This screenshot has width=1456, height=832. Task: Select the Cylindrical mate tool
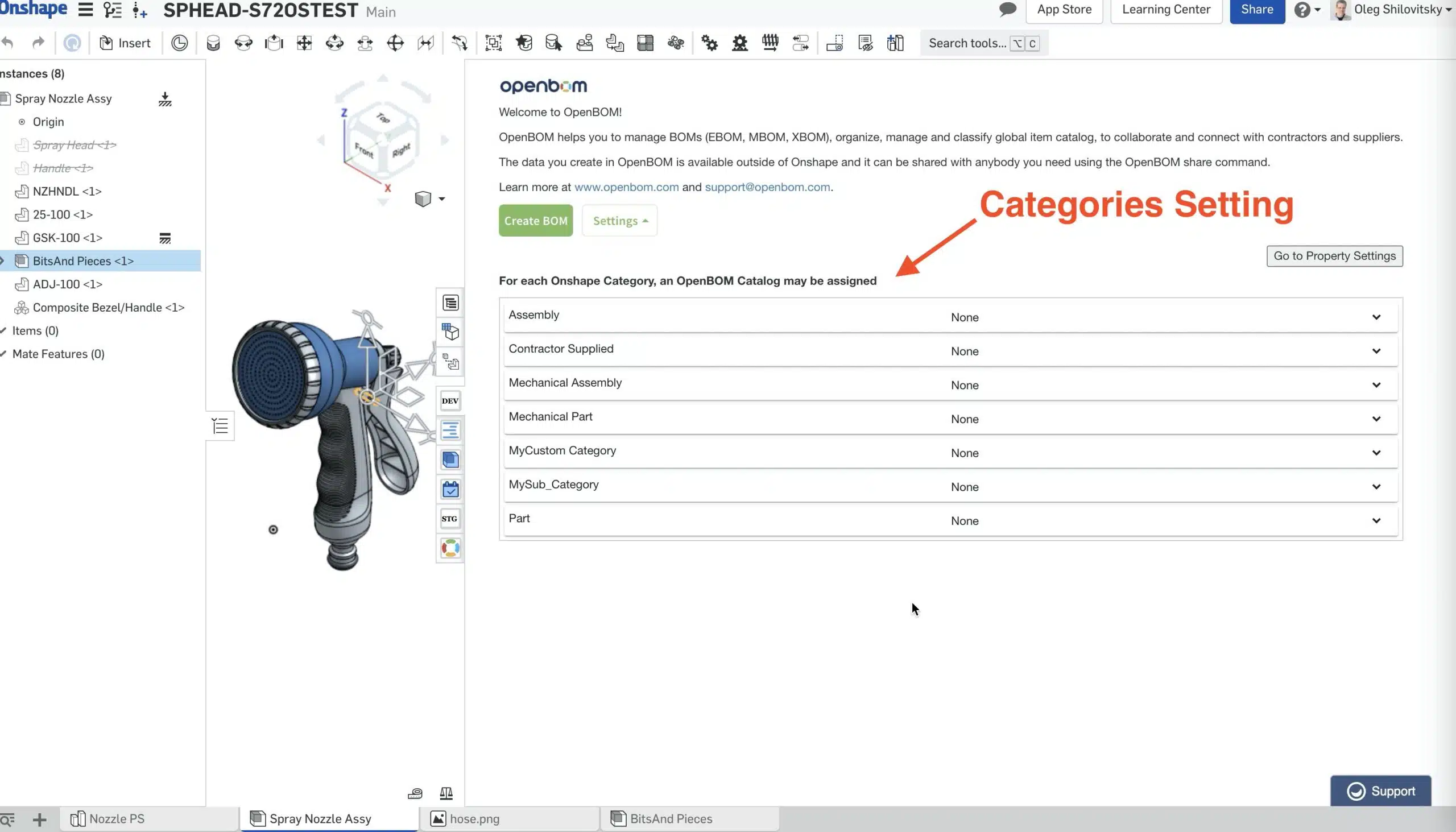335,43
